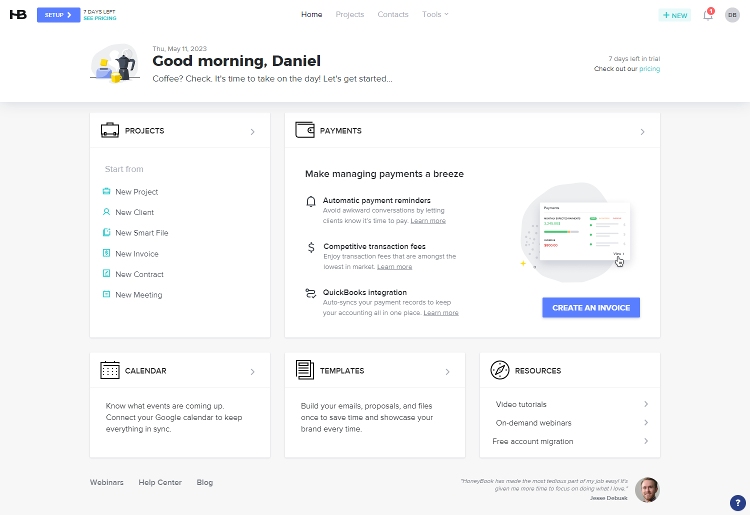The width and height of the screenshot is (750, 515).
Task: Expand the Payments panel chevron
Action: pos(642,132)
